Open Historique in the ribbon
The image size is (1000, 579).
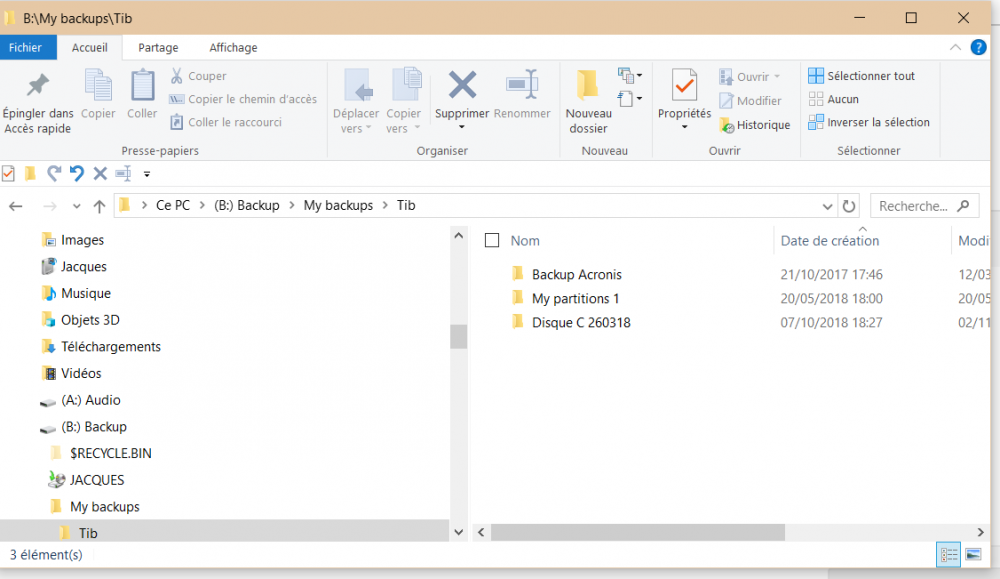755,125
